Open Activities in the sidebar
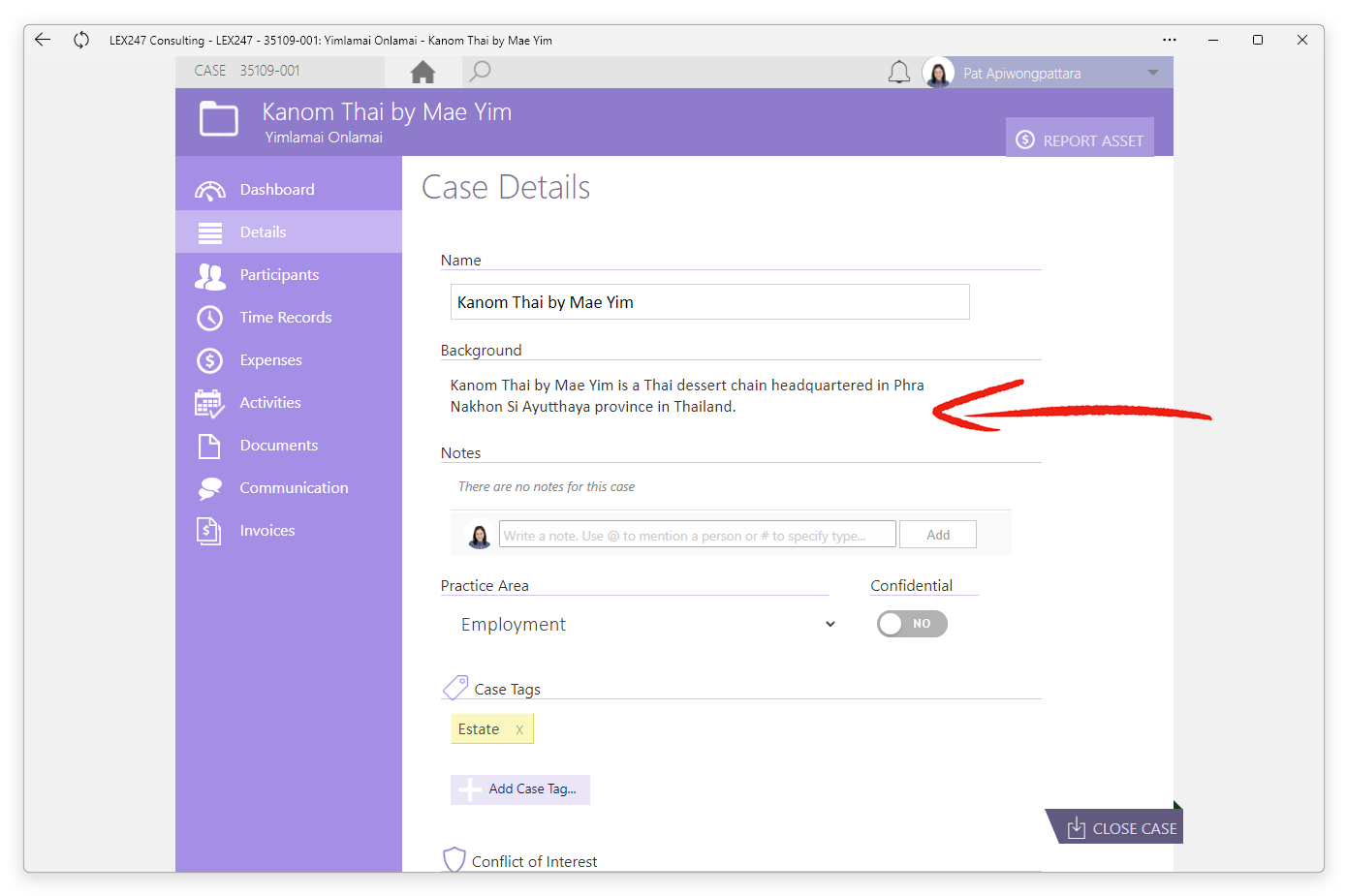The width and height of the screenshot is (1347, 896). [x=289, y=402]
